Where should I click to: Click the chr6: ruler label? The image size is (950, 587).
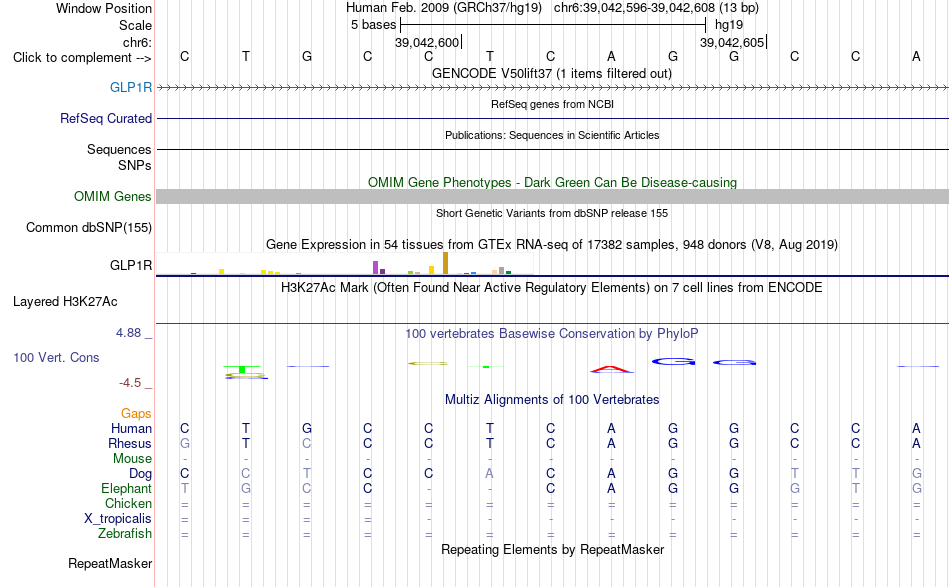pos(137,42)
